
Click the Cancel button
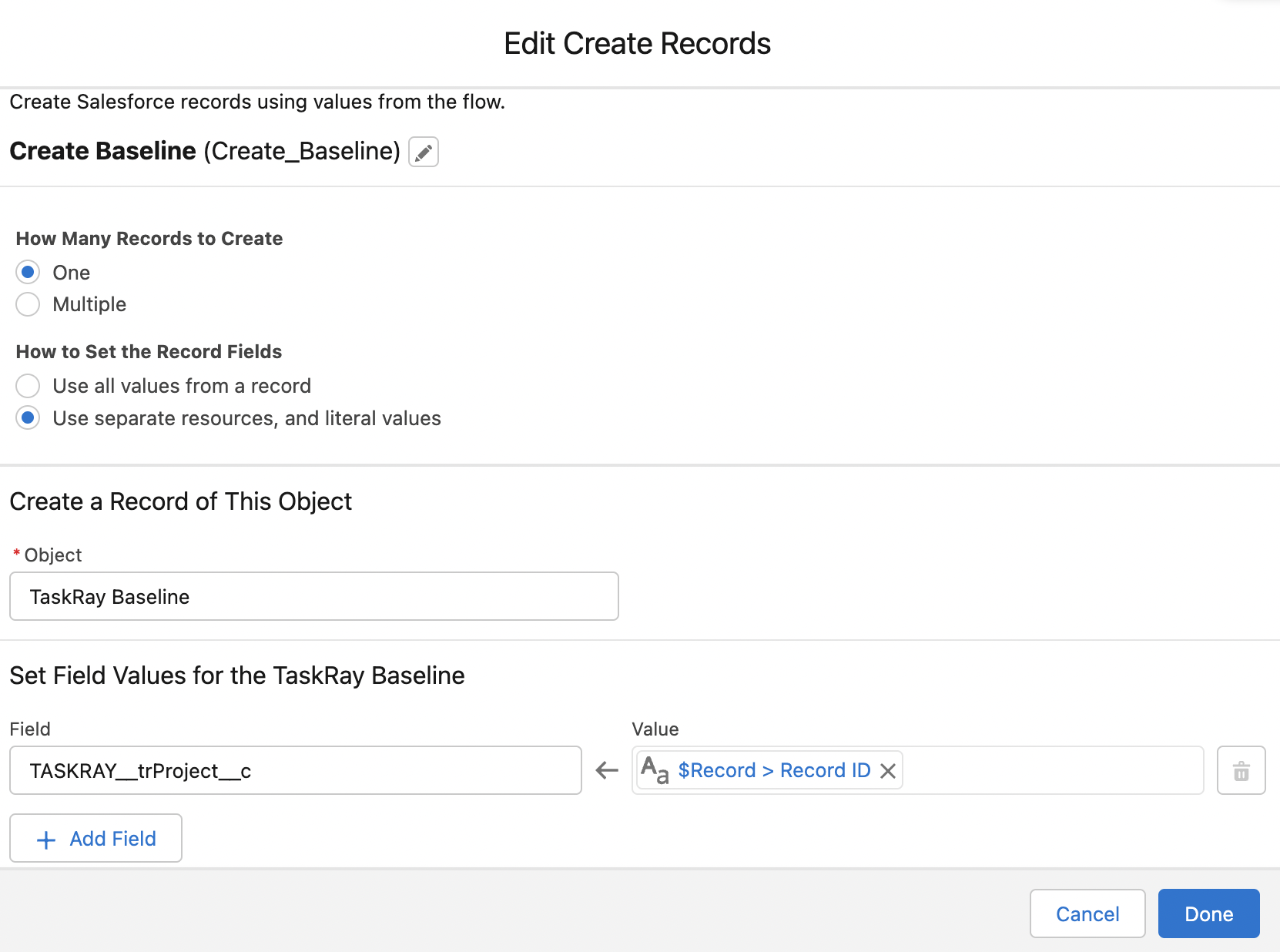1087,913
